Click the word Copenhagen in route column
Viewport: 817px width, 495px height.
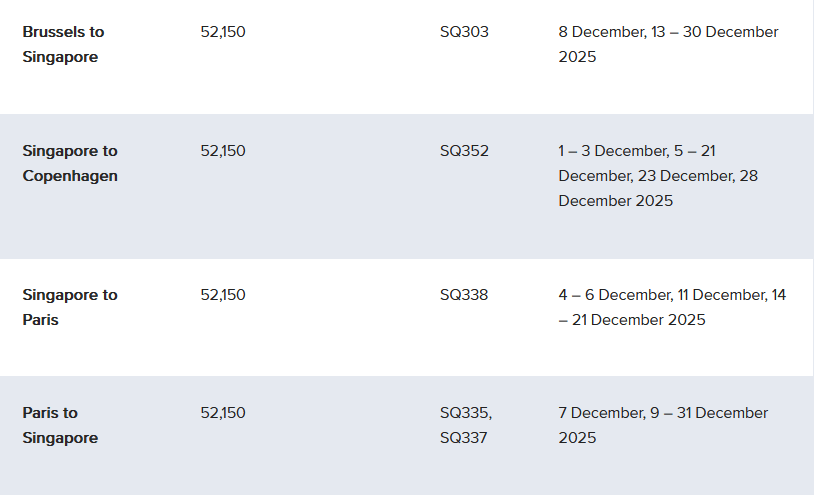[x=70, y=176]
